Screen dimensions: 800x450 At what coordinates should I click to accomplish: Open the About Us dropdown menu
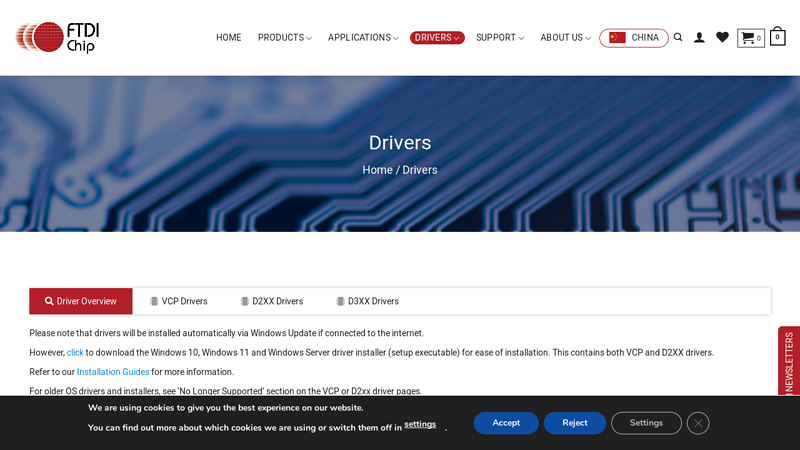[x=565, y=38]
